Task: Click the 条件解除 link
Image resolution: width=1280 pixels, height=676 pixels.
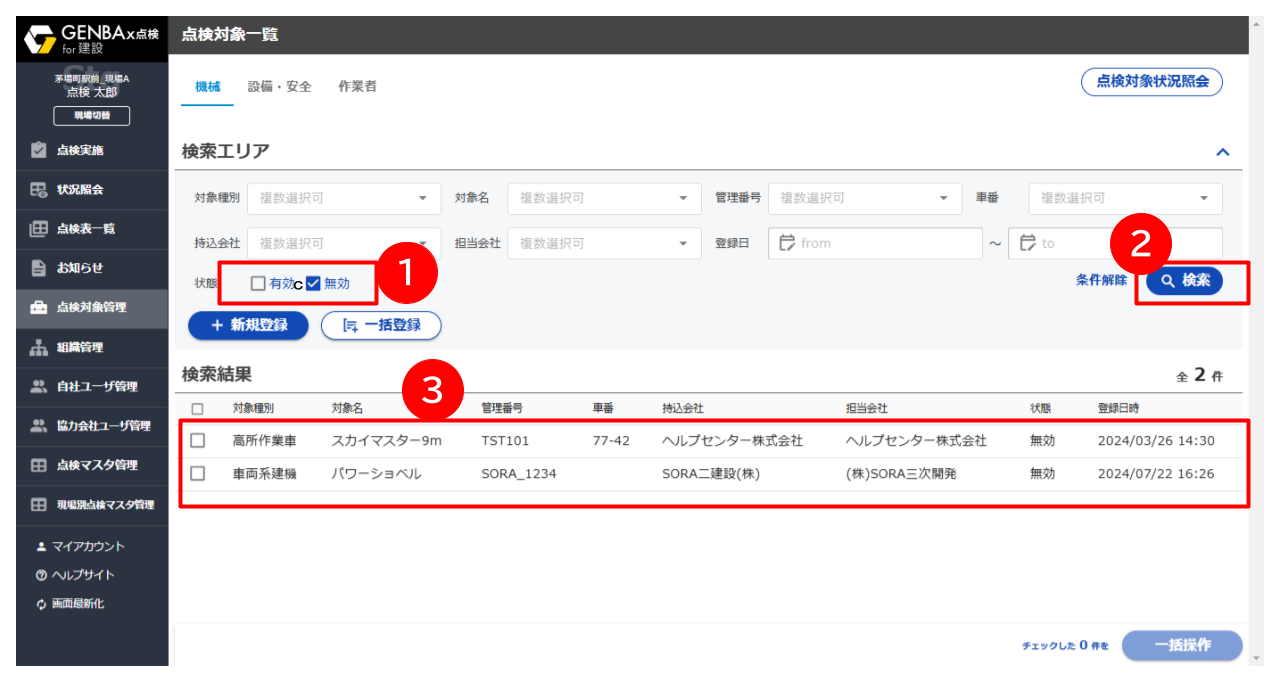Action: (x=1101, y=281)
